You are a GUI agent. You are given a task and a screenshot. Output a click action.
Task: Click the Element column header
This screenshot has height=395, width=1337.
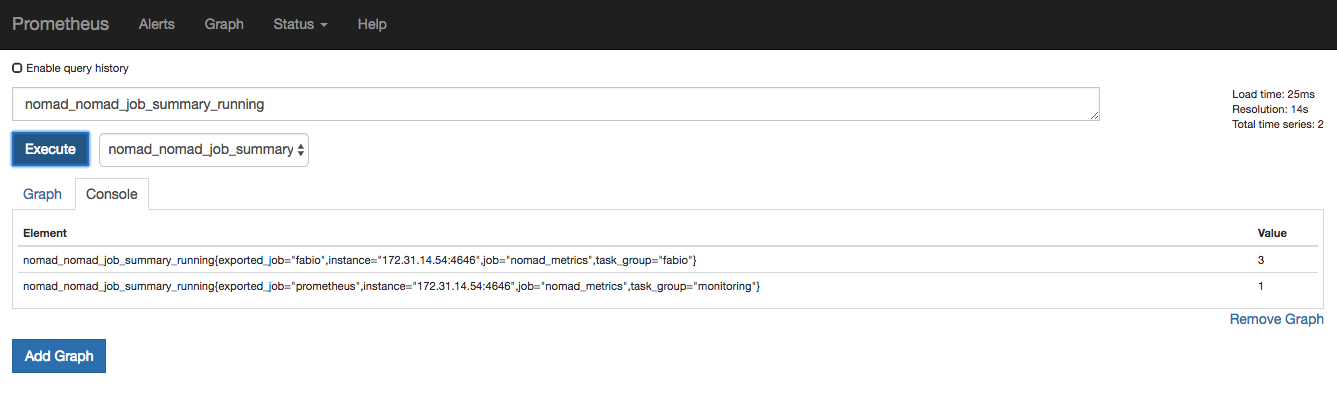tap(45, 233)
